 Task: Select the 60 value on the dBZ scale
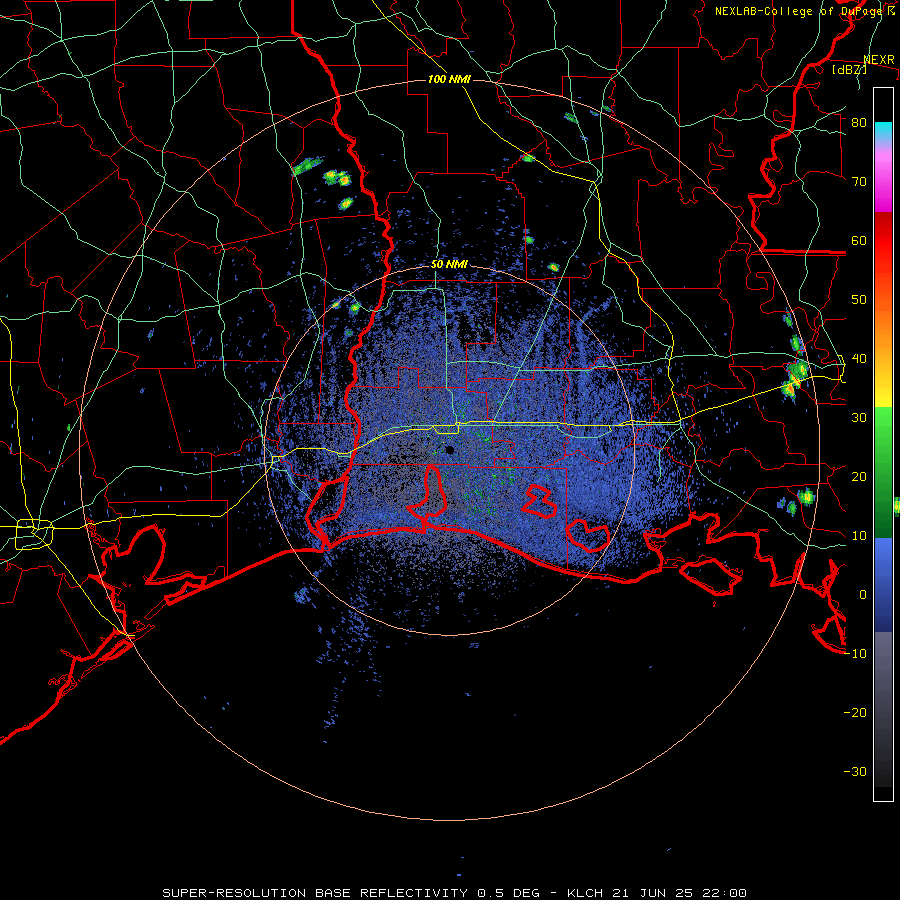tap(859, 240)
